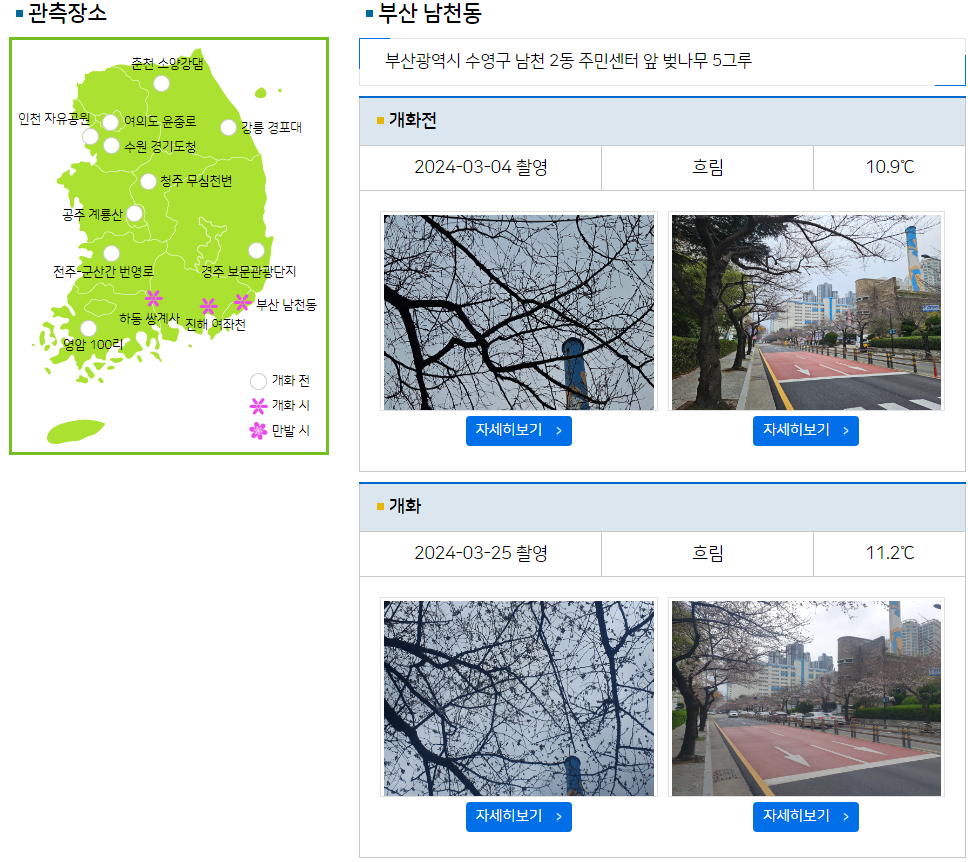Click the pink blossom marker for 하동 쌍계사
Image resolution: width=968 pixels, height=862 pixels.
152,298
